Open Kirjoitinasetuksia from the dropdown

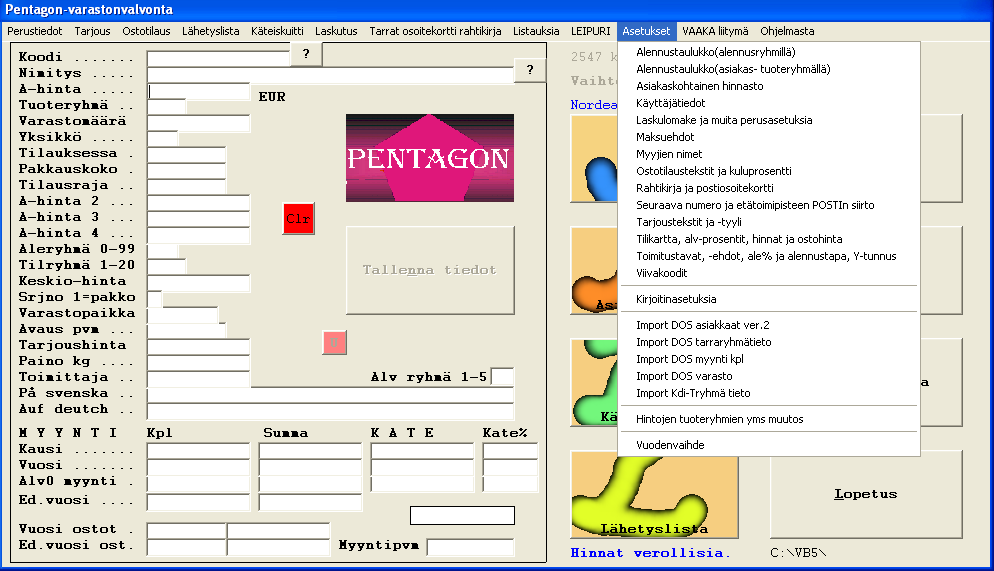pos(676,299)
